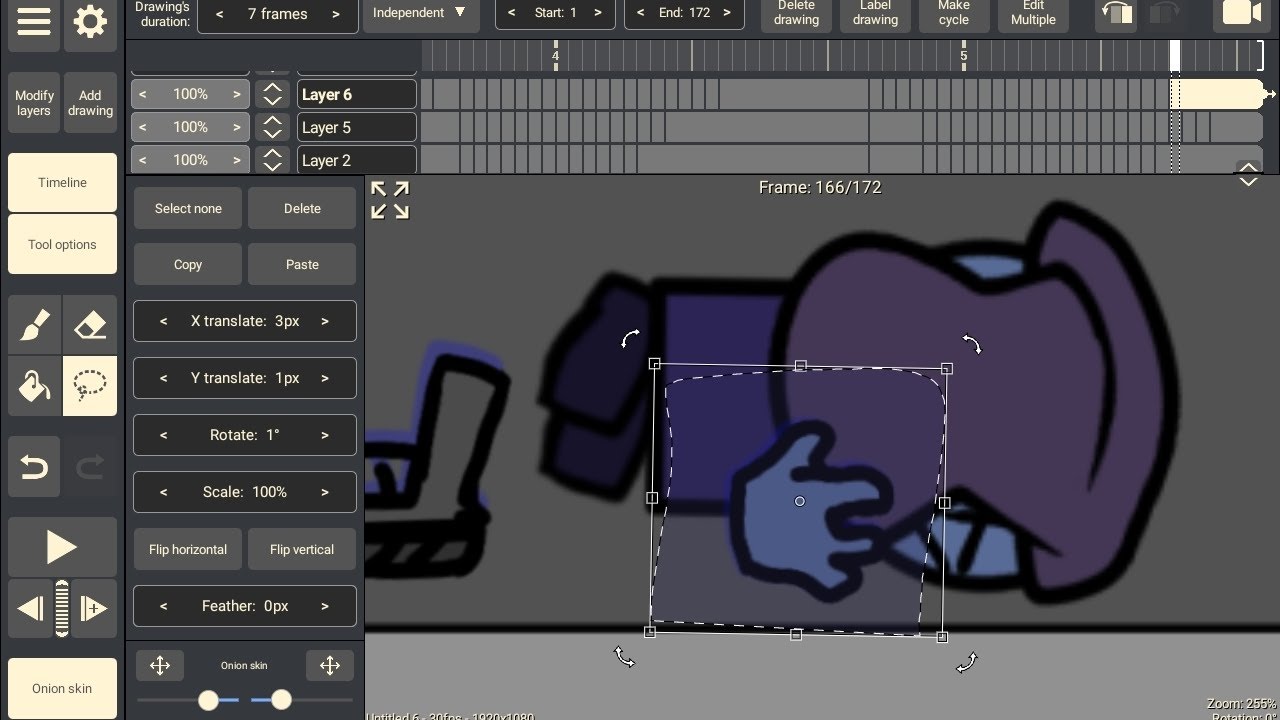This screenshot has width=1280, height=720.
Task: Click top-middle scale handle of selection
Action: coord(800,366)
